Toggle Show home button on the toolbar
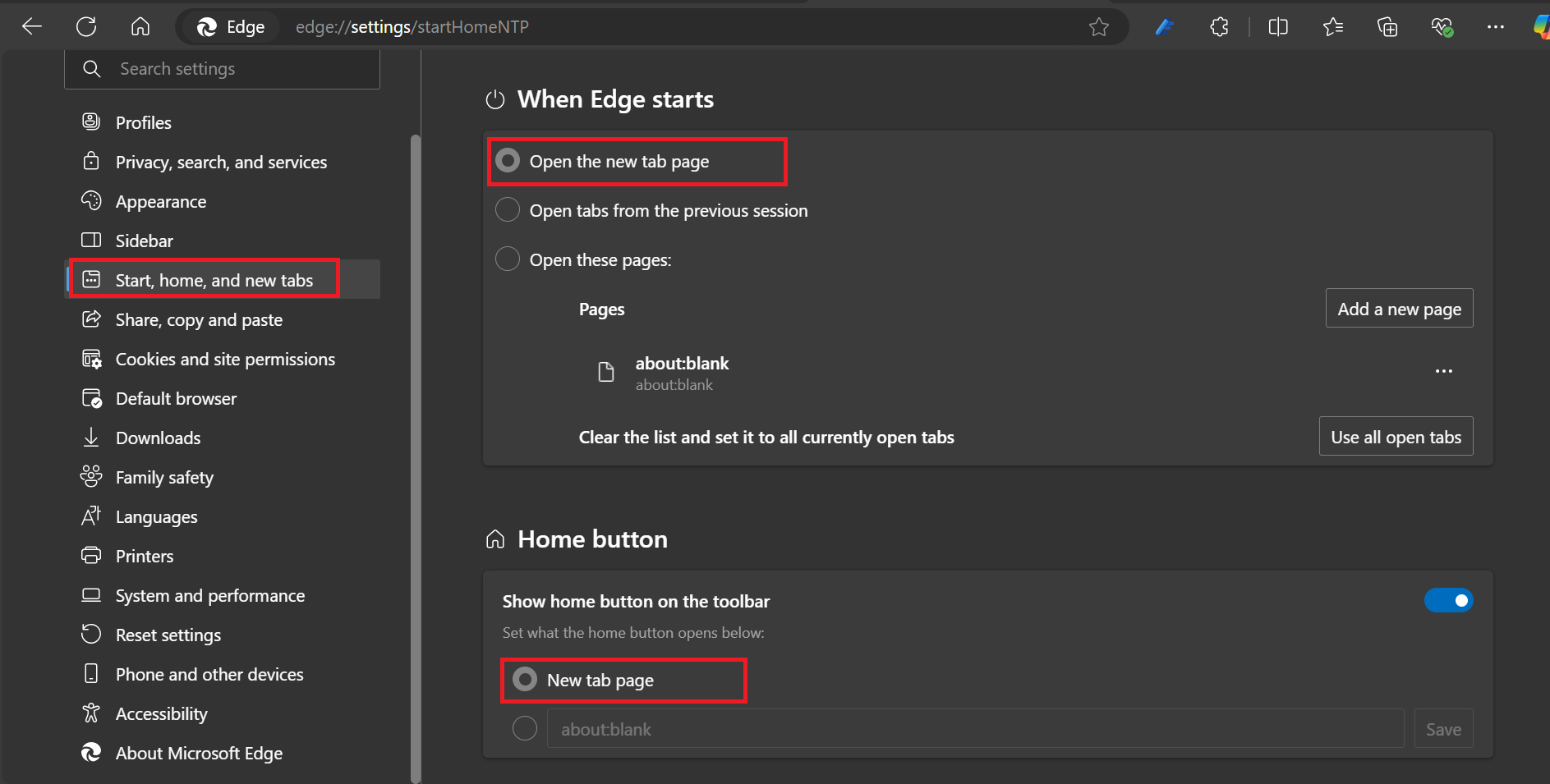 tap(1449, 600)
